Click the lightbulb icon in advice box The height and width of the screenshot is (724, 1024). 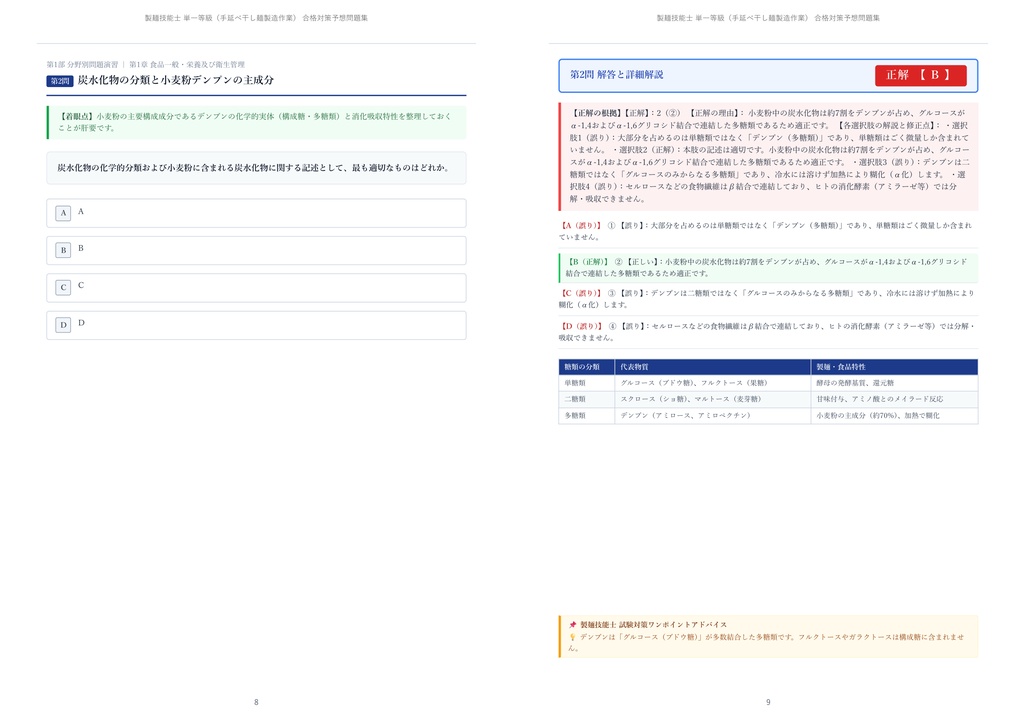coord(573,637)
